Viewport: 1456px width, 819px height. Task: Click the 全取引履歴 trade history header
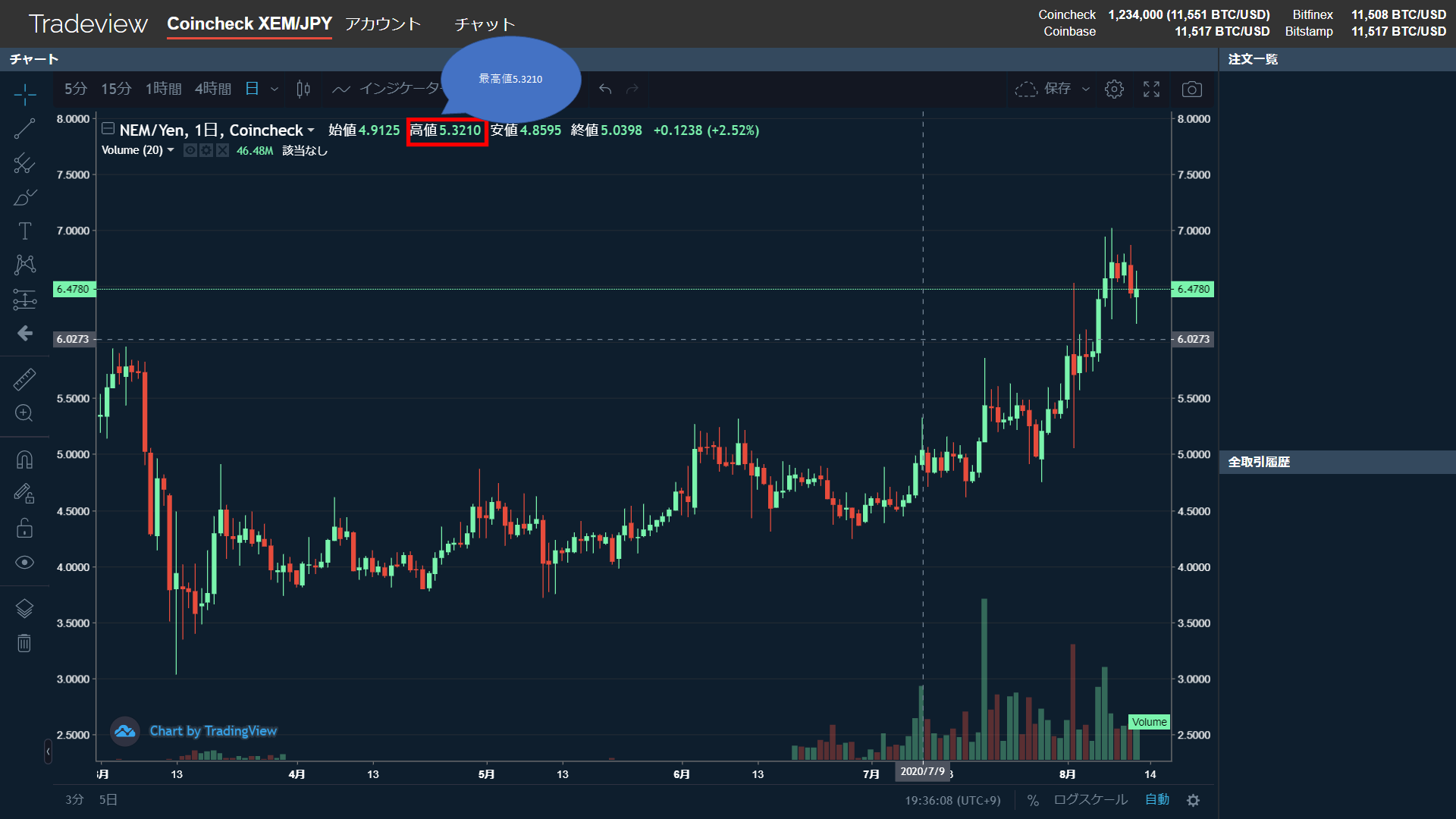[x=1259, y=462]
